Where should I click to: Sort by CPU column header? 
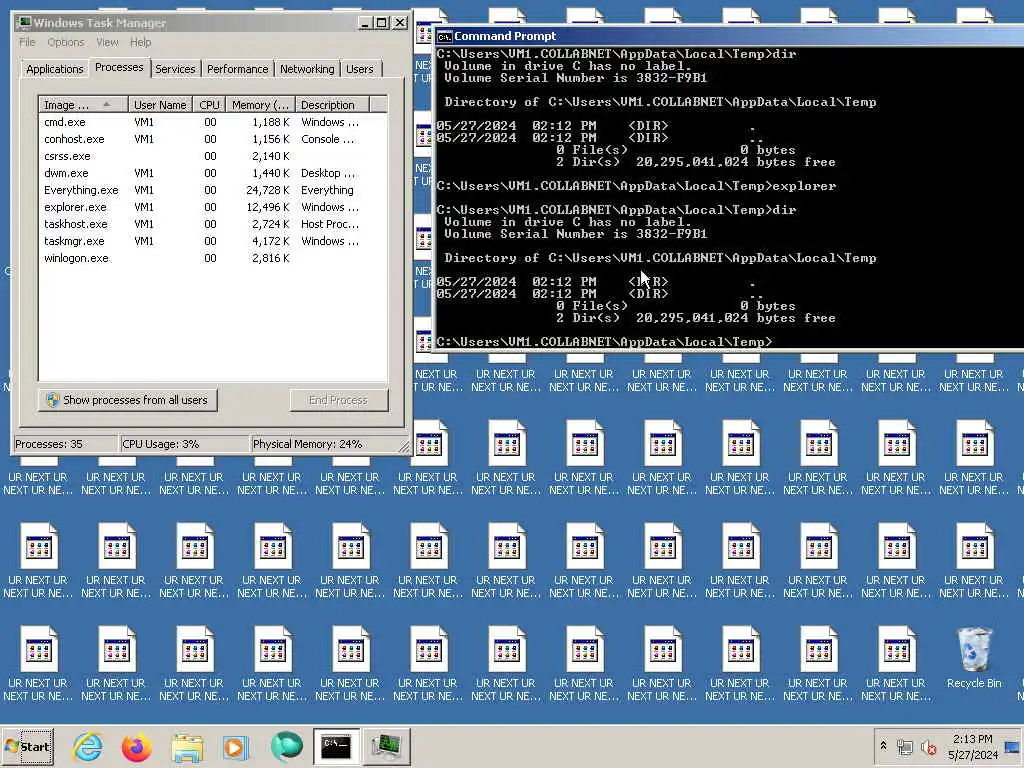click(x=209, y=104)
